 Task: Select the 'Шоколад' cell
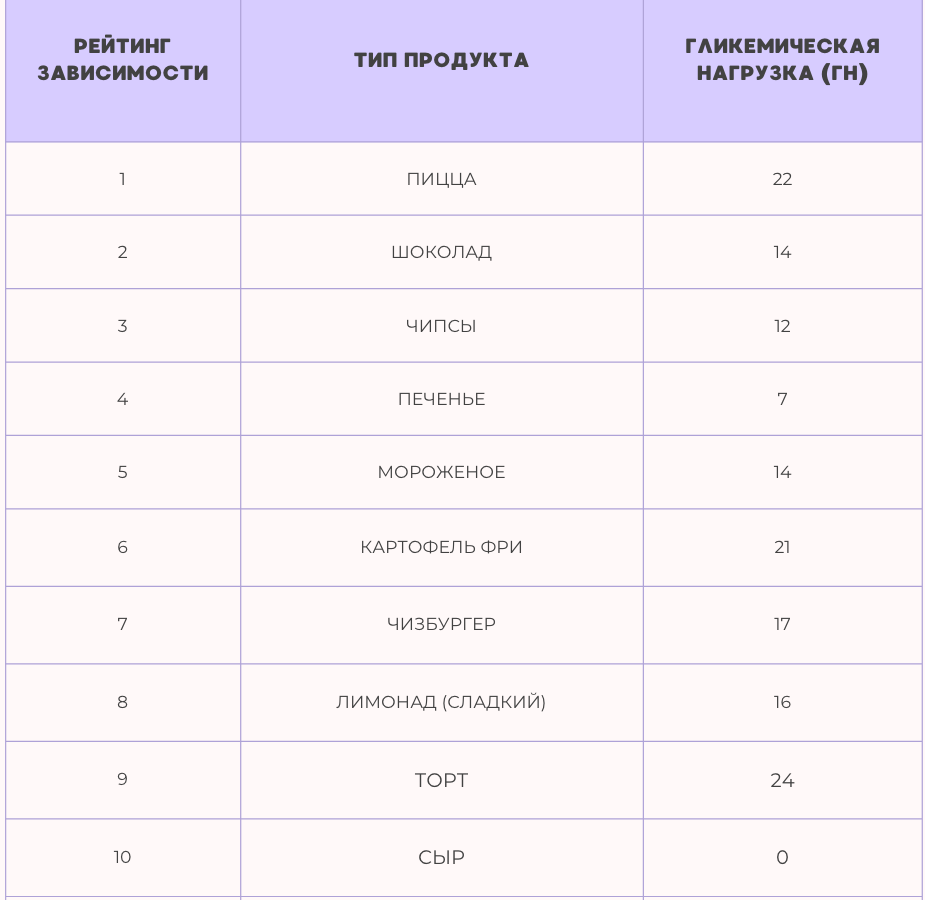coord(441,252)
